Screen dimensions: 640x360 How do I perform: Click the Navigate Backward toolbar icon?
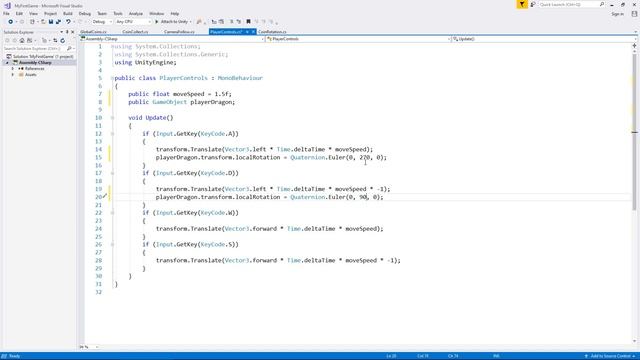[10, 22]
